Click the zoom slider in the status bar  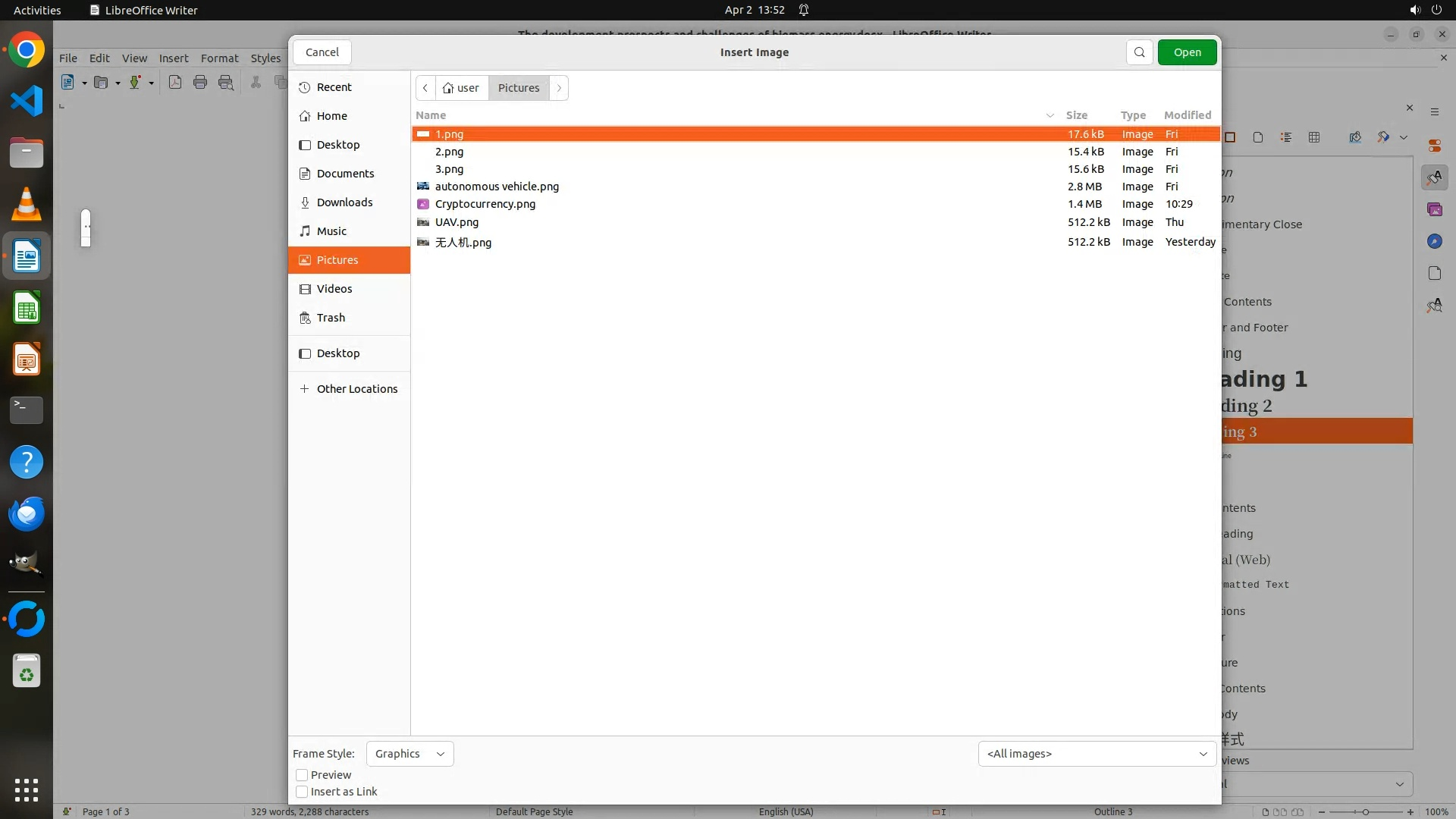(1365, 812)
